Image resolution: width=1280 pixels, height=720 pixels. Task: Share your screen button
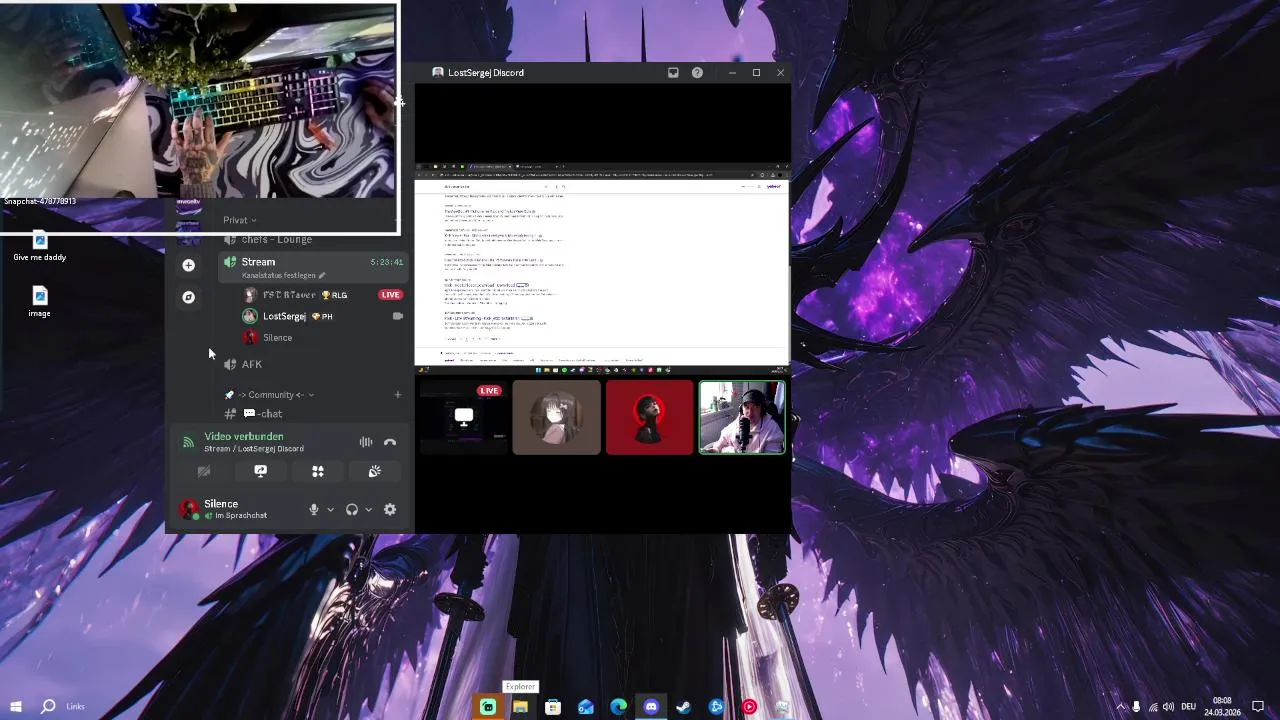[x=261, y=471]
